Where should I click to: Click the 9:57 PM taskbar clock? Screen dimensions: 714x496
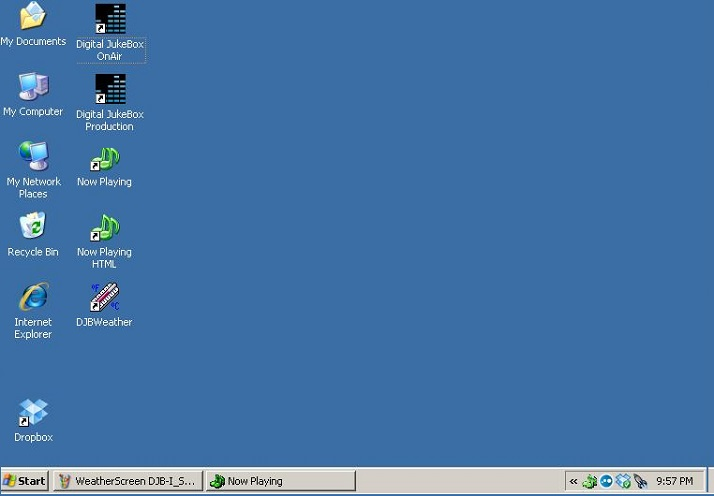pyautogui.click(x=674, y=481)
